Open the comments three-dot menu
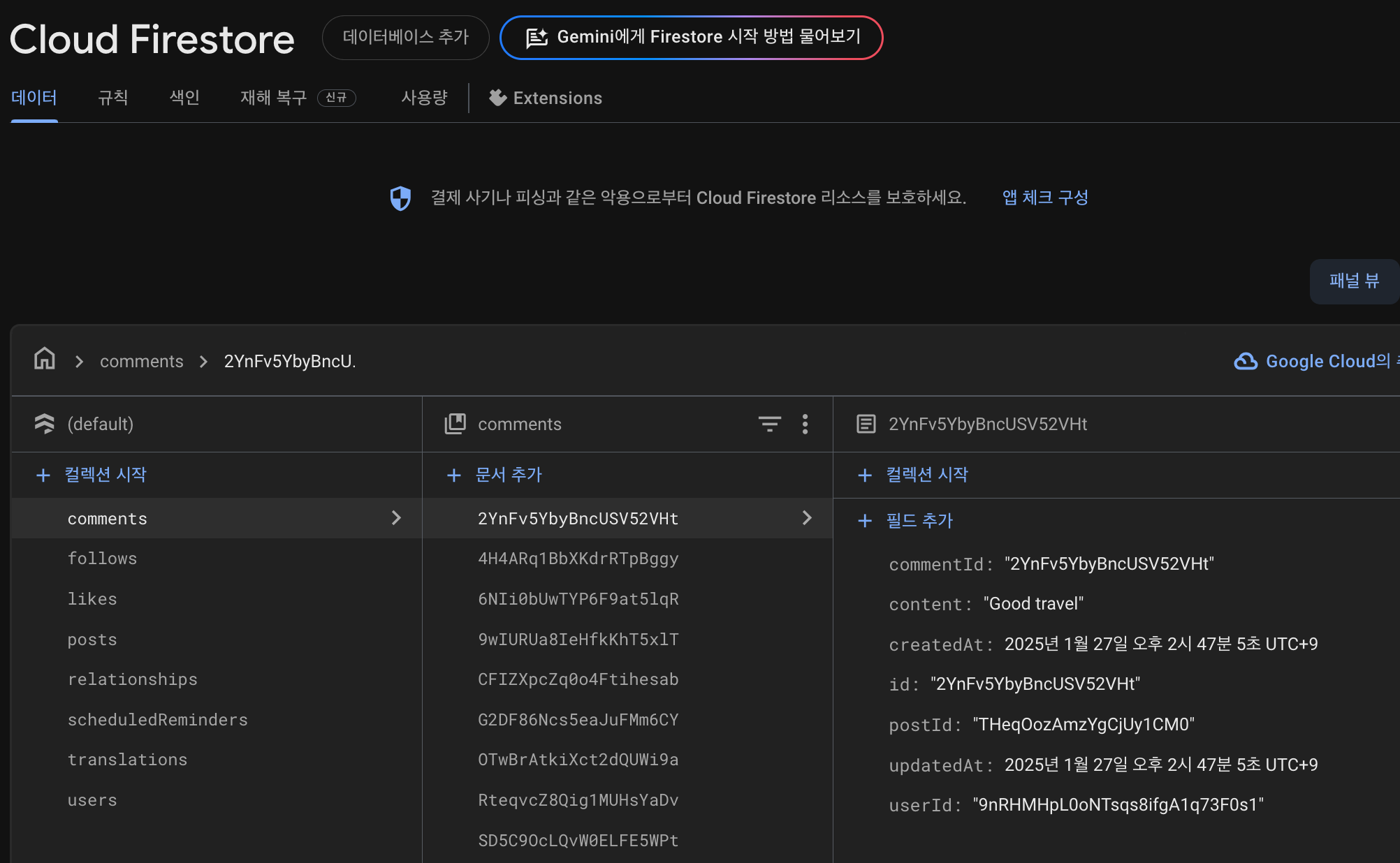 pos(805,424)
